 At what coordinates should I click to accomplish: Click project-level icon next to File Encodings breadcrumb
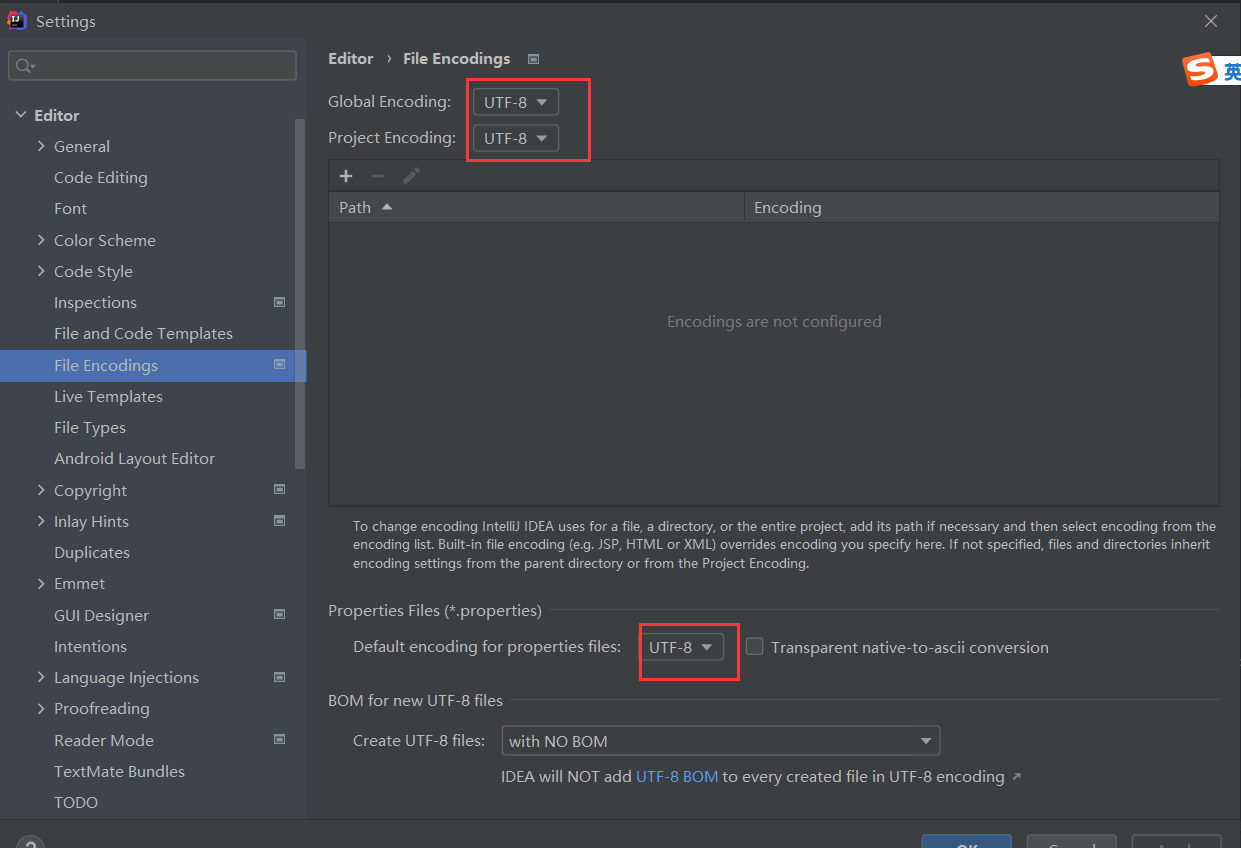[533, 59]
